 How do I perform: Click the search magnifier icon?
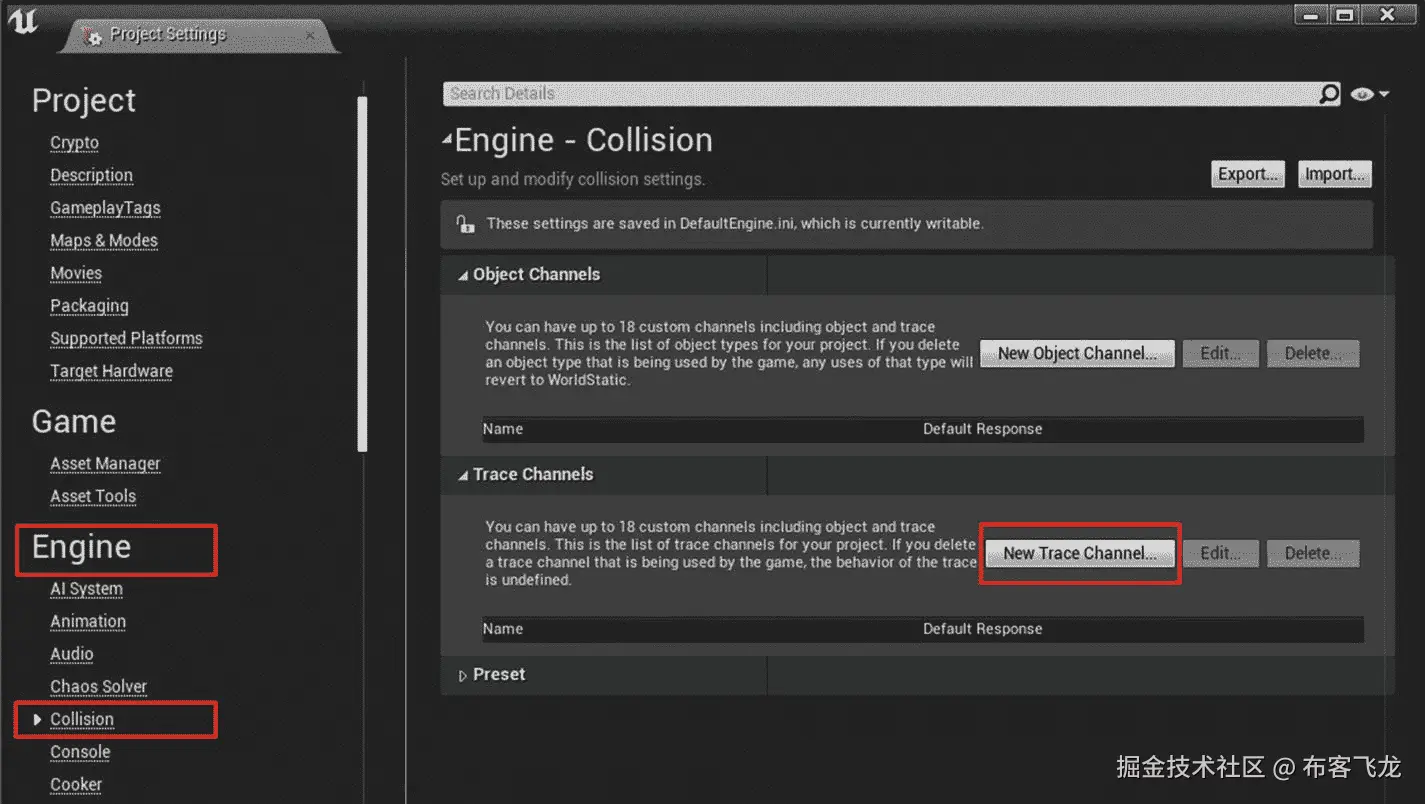pyautogui.click(x=1329, y=93)
